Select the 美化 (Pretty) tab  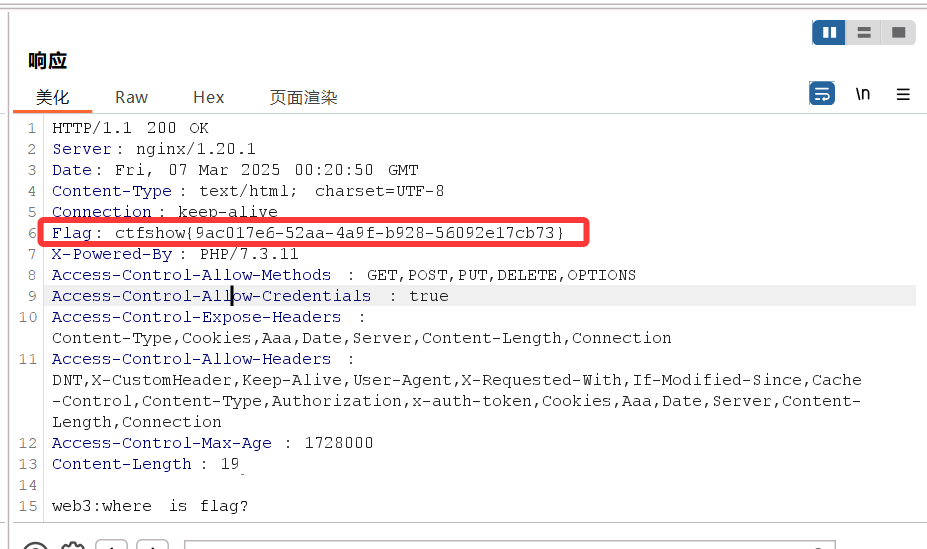52,97
